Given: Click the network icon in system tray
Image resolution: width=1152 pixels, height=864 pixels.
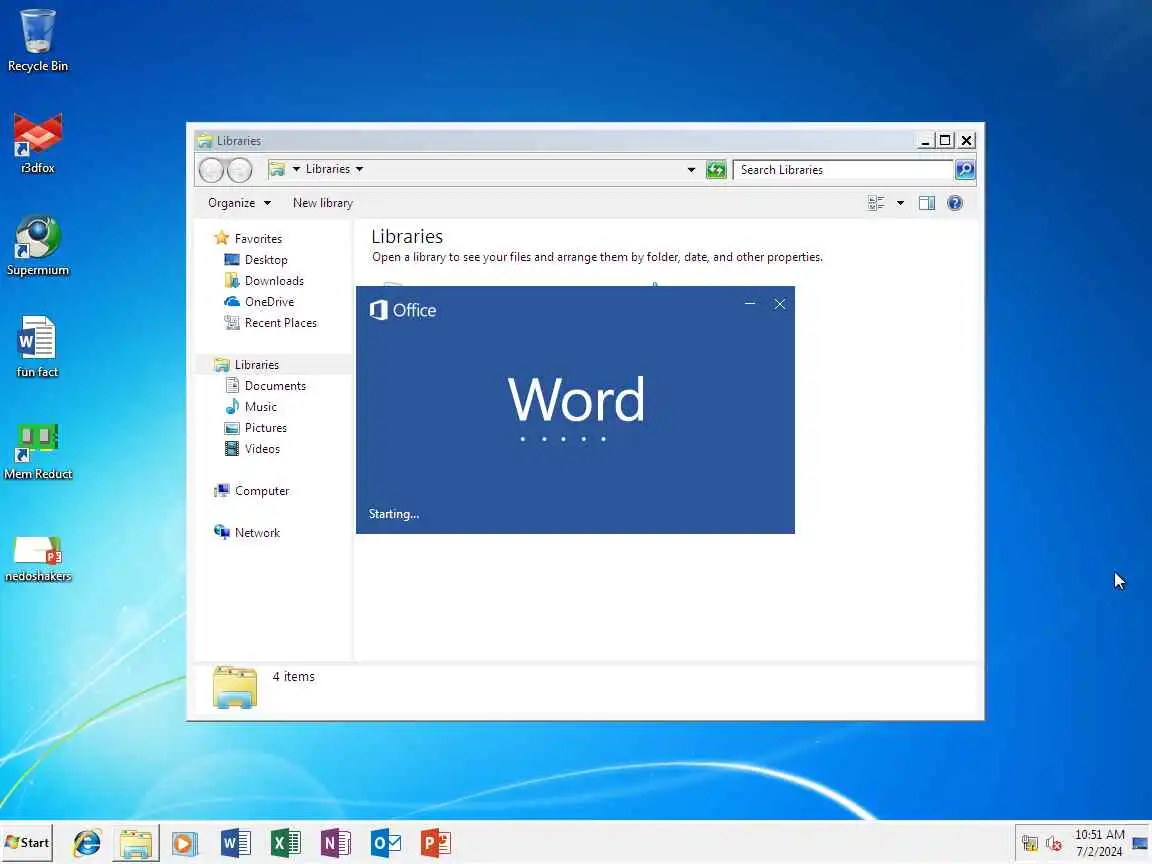Looking at the screenshot, I should [x=1030, y=843].
